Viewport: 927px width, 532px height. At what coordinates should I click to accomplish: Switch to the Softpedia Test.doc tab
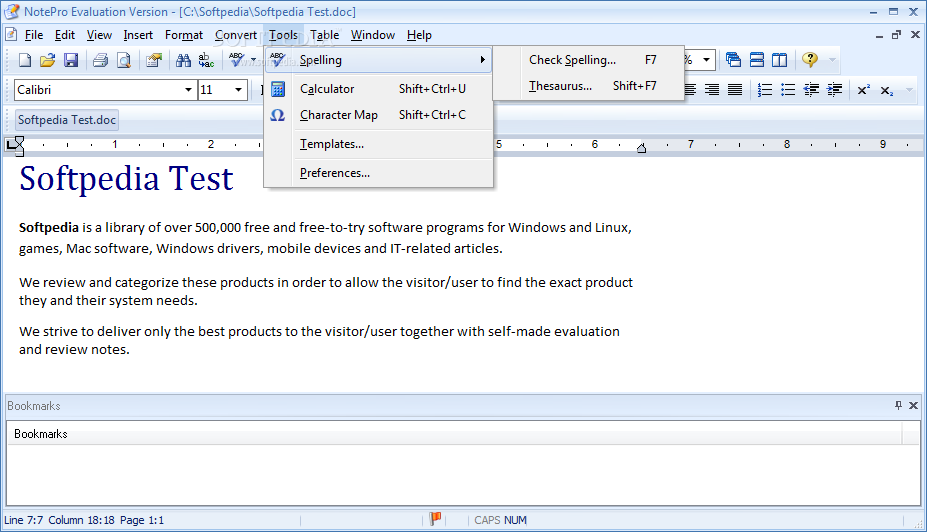point(67,120)
